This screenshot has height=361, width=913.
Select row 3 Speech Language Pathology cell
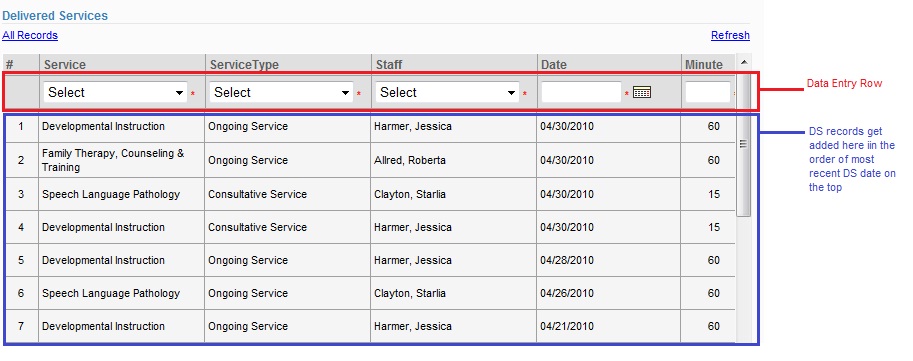[122, 194]
